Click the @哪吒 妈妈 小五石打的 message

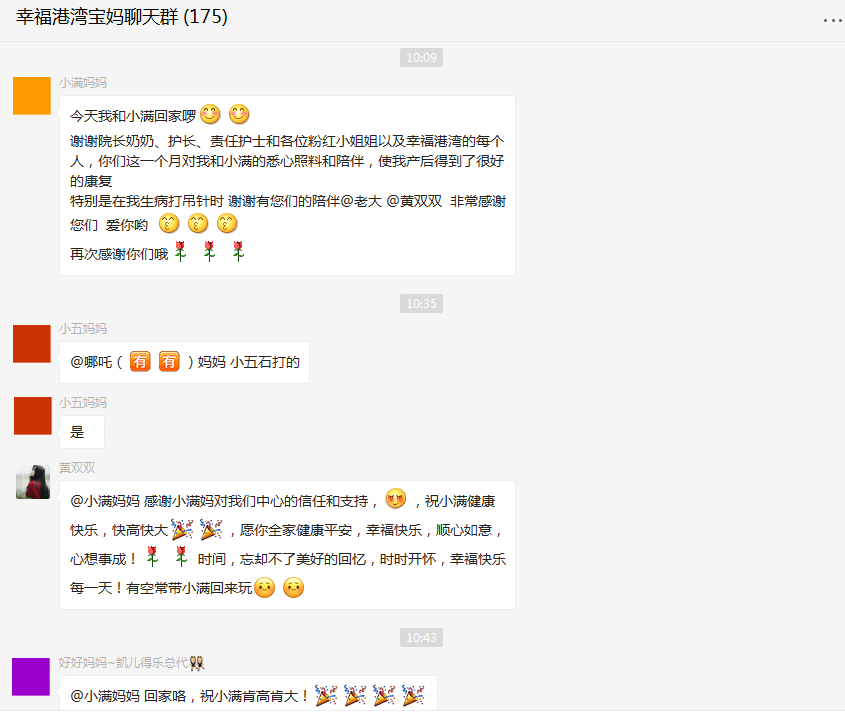coord(184,362)
